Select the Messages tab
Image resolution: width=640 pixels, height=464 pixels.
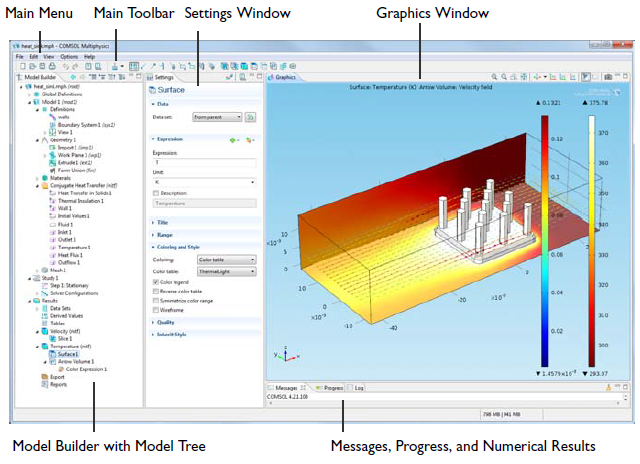pyautogui.click(x=287, y=388)
